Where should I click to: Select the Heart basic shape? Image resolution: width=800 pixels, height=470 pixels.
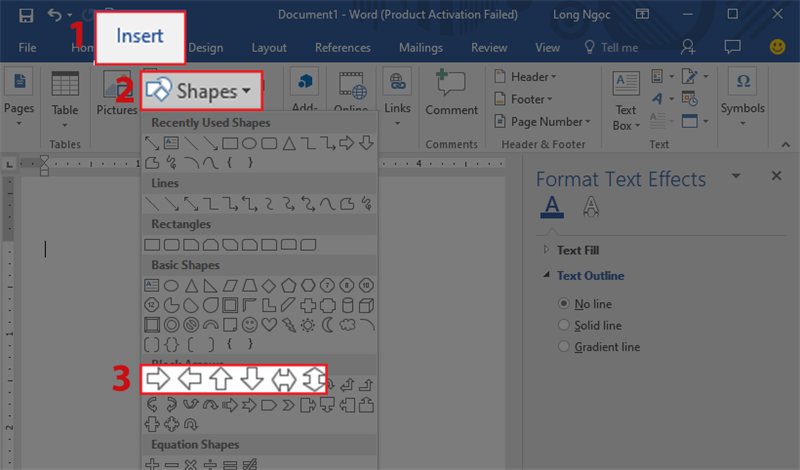coord(268,325)
